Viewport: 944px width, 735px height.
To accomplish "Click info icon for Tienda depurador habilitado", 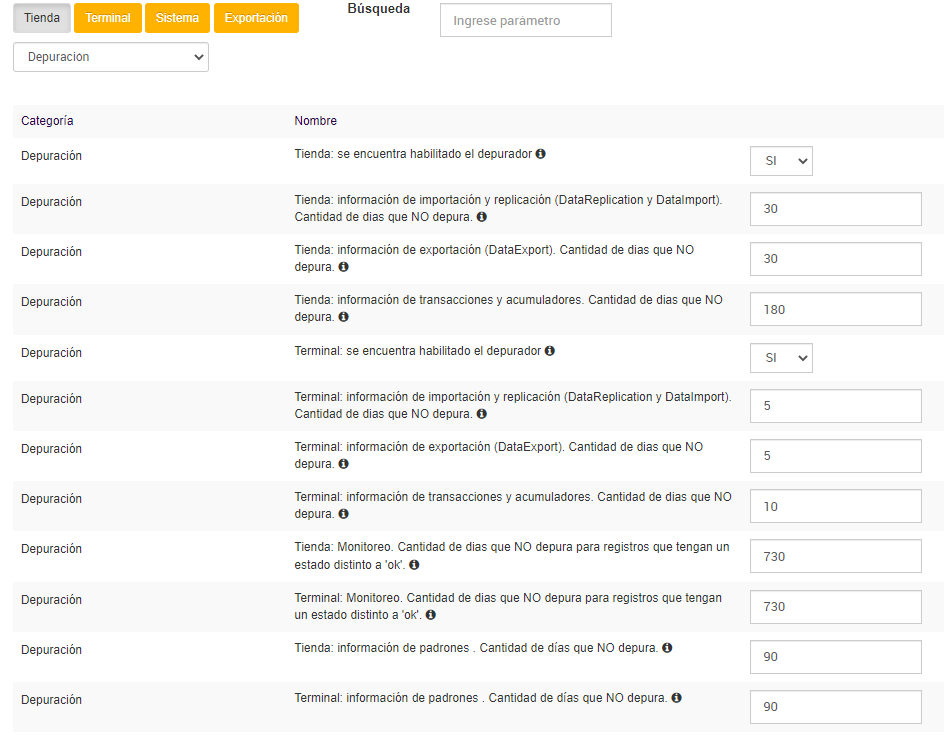I will 541,154.
